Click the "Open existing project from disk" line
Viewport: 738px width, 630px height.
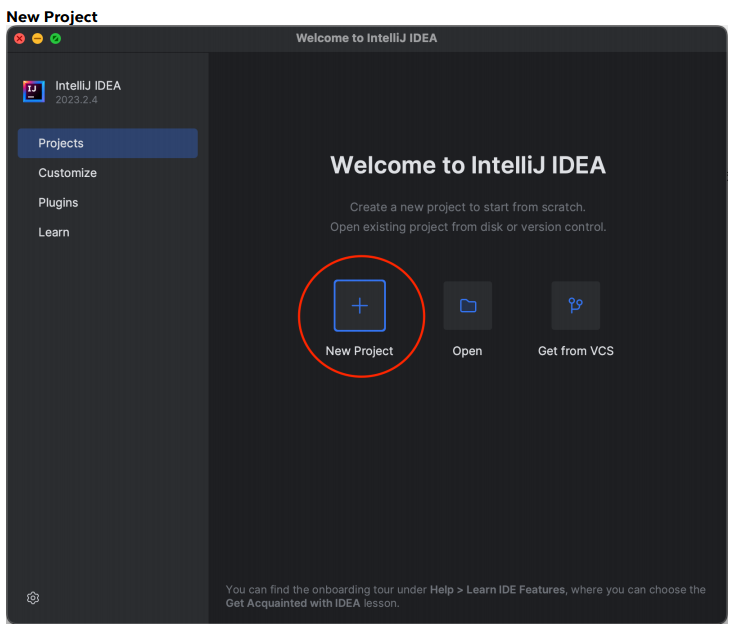(468, 227)
